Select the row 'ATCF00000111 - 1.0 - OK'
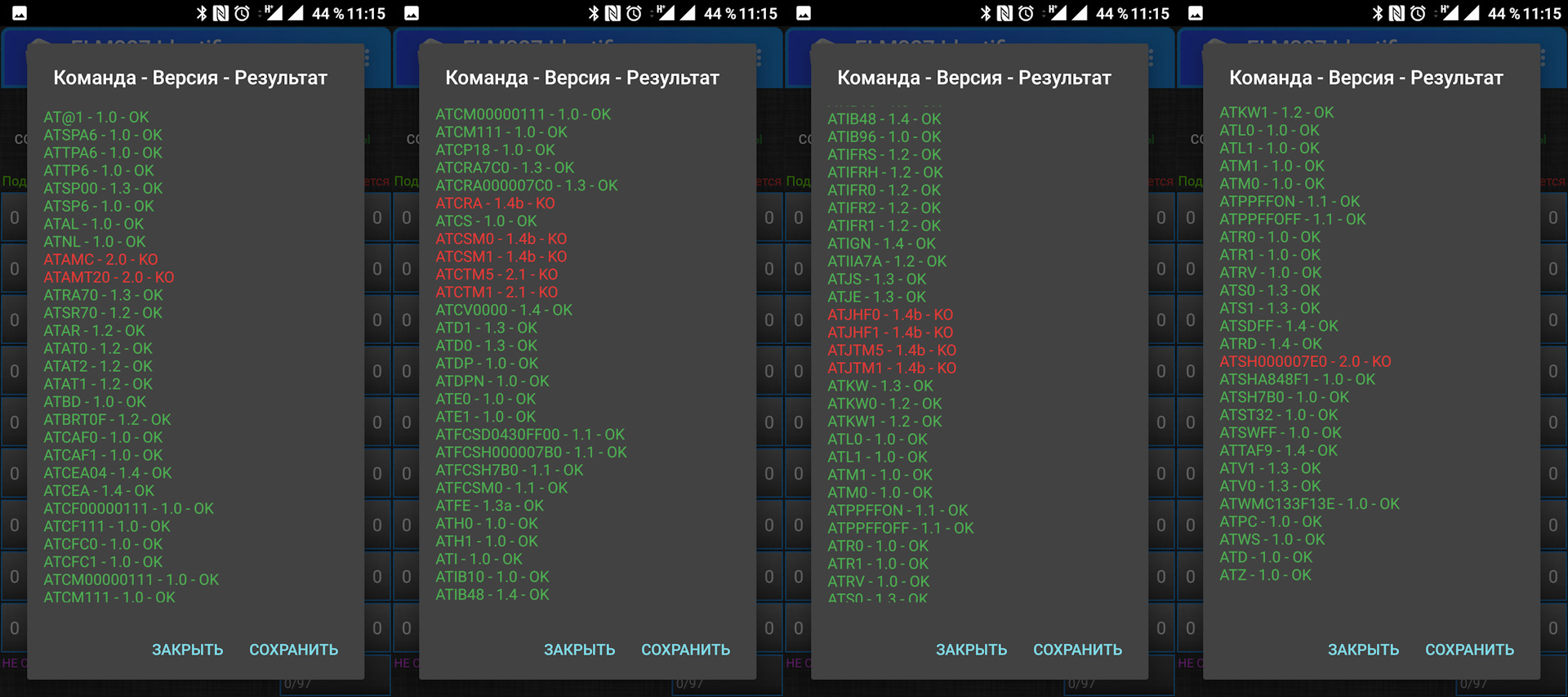Viewport: 1568px width, 697px height. [x=128, y=508]
